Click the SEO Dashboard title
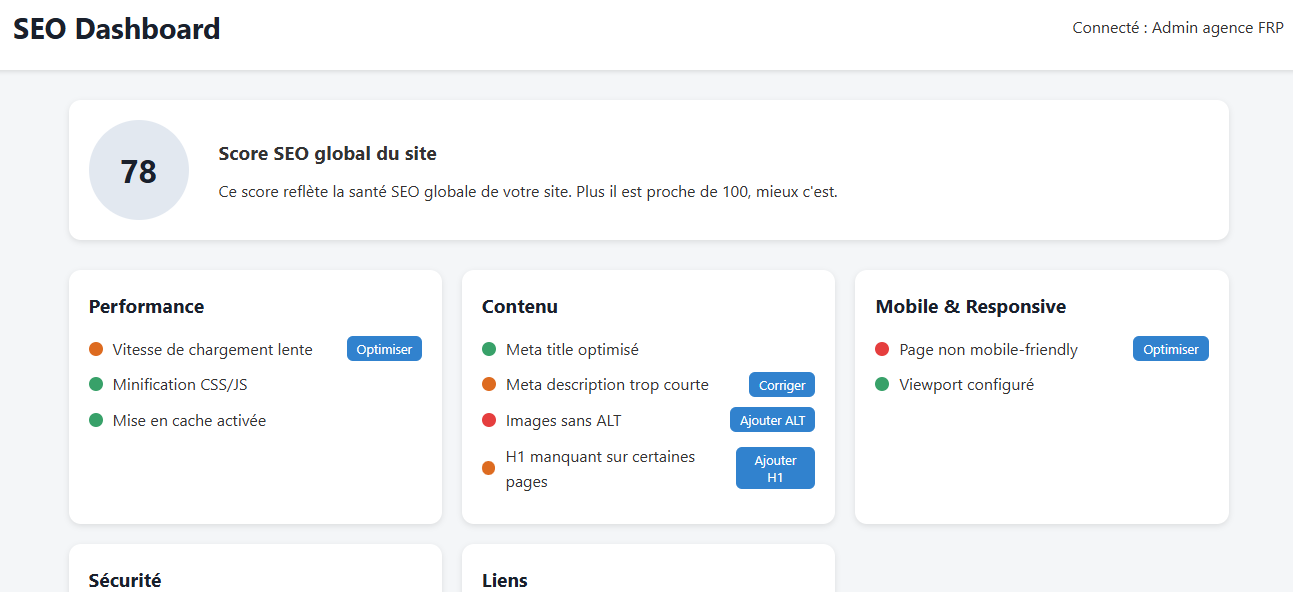Image resolution: width=1293 pixels, height=592 pixels. (116, 28)
